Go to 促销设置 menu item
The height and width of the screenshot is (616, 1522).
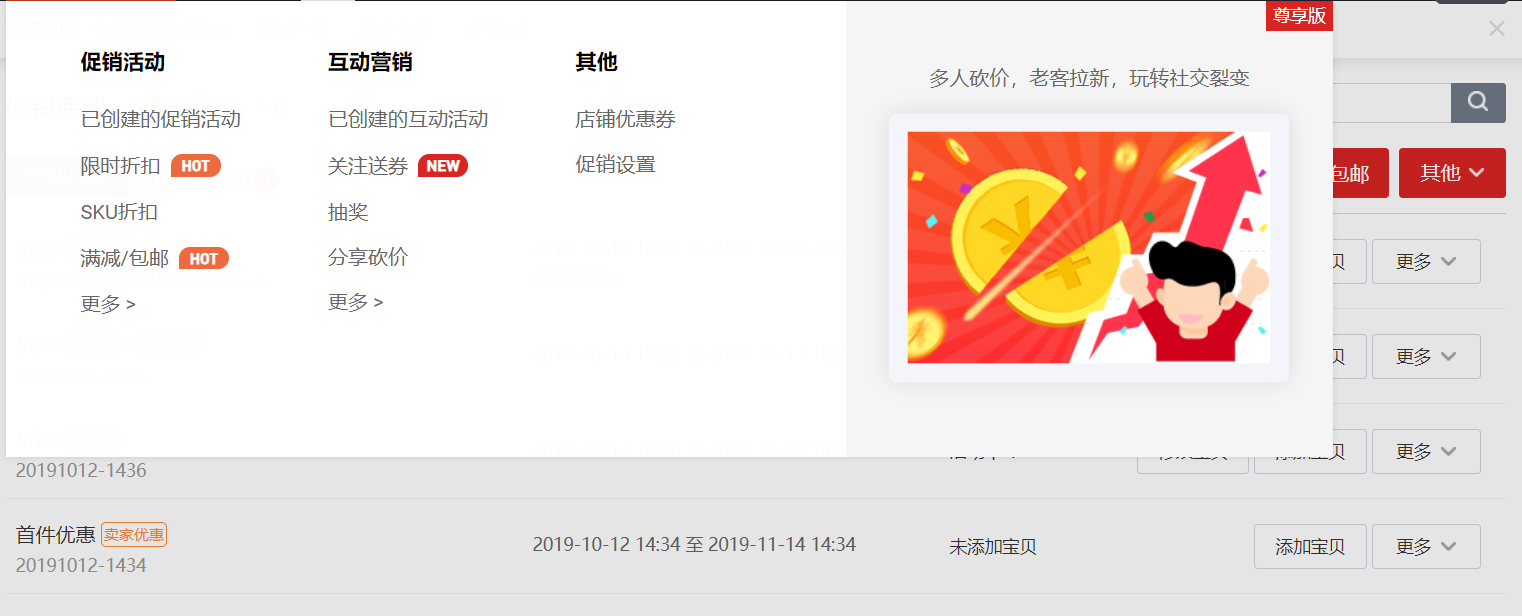coord(616,165)
